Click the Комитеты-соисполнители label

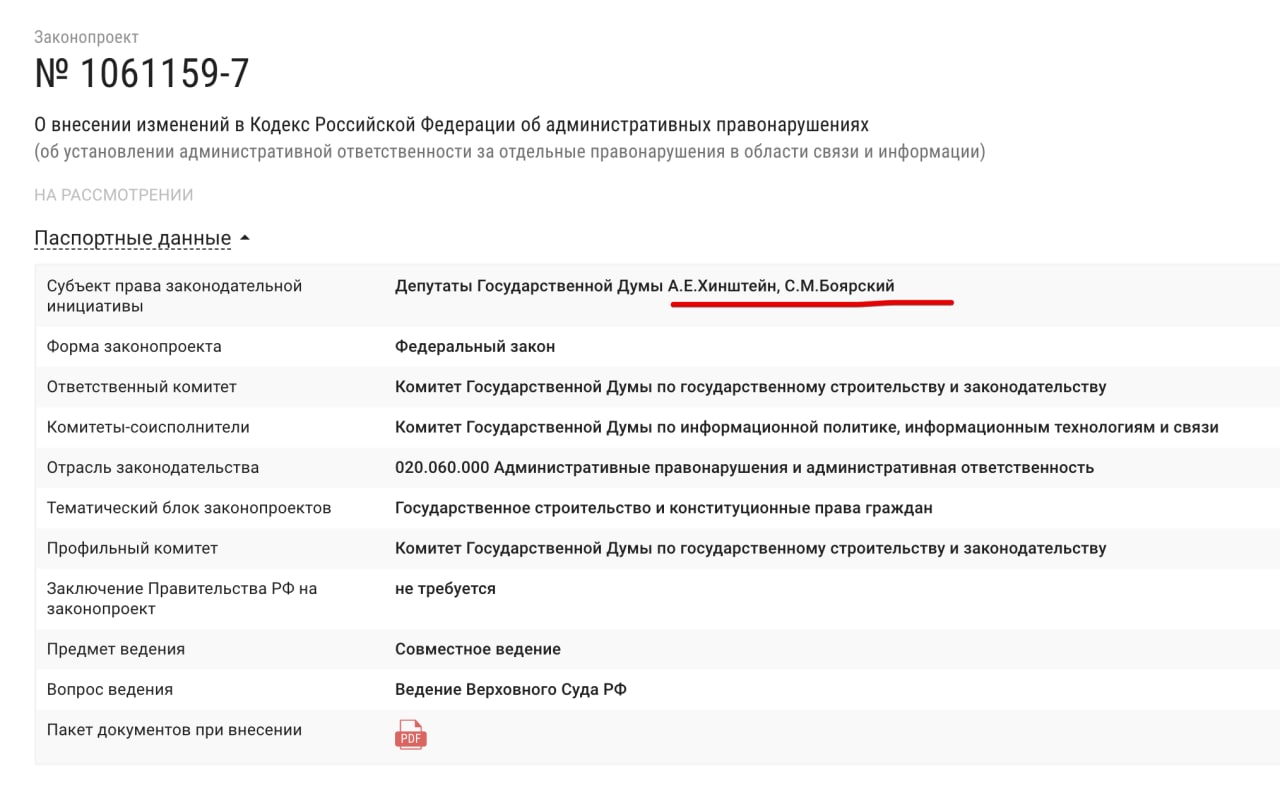(148, 427)
